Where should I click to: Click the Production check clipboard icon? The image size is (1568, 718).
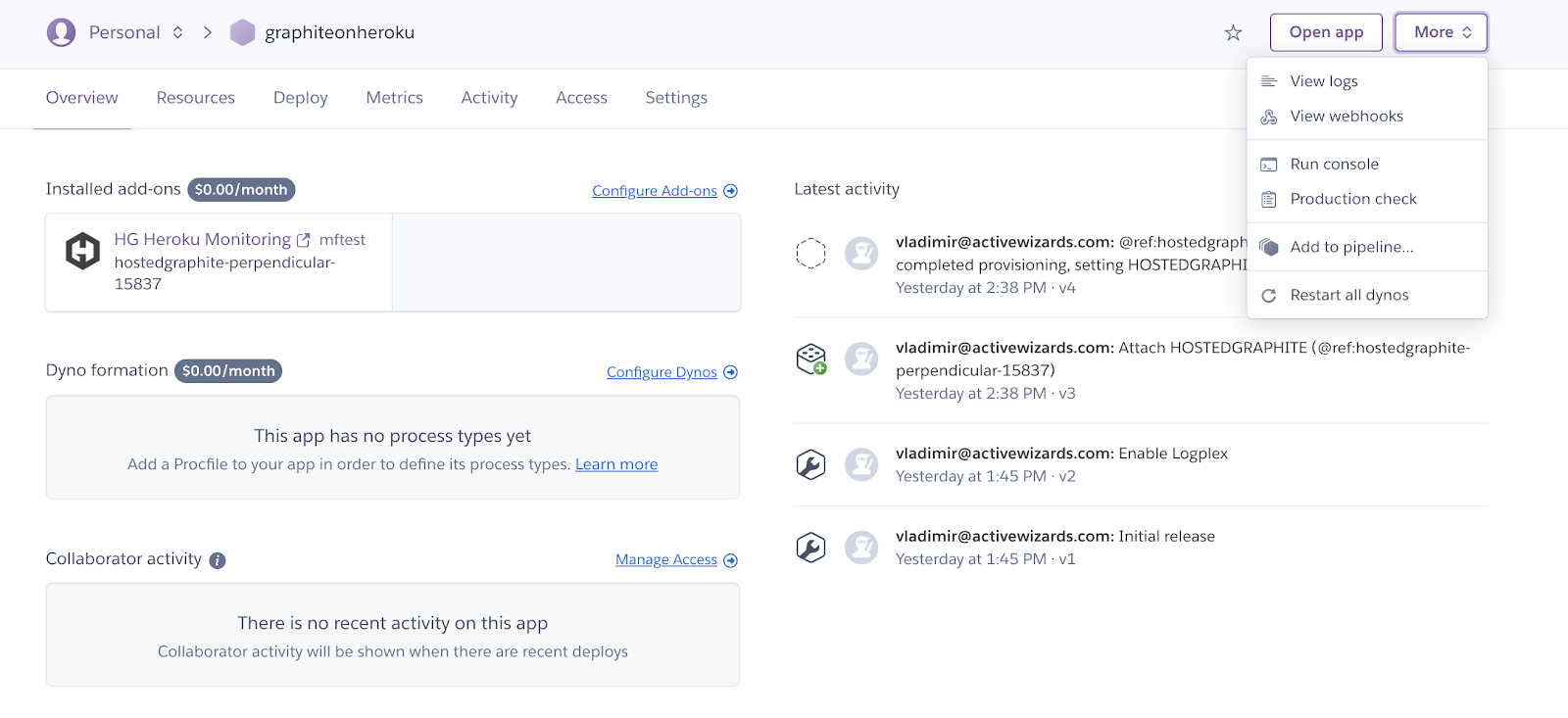coord(1269,199)
